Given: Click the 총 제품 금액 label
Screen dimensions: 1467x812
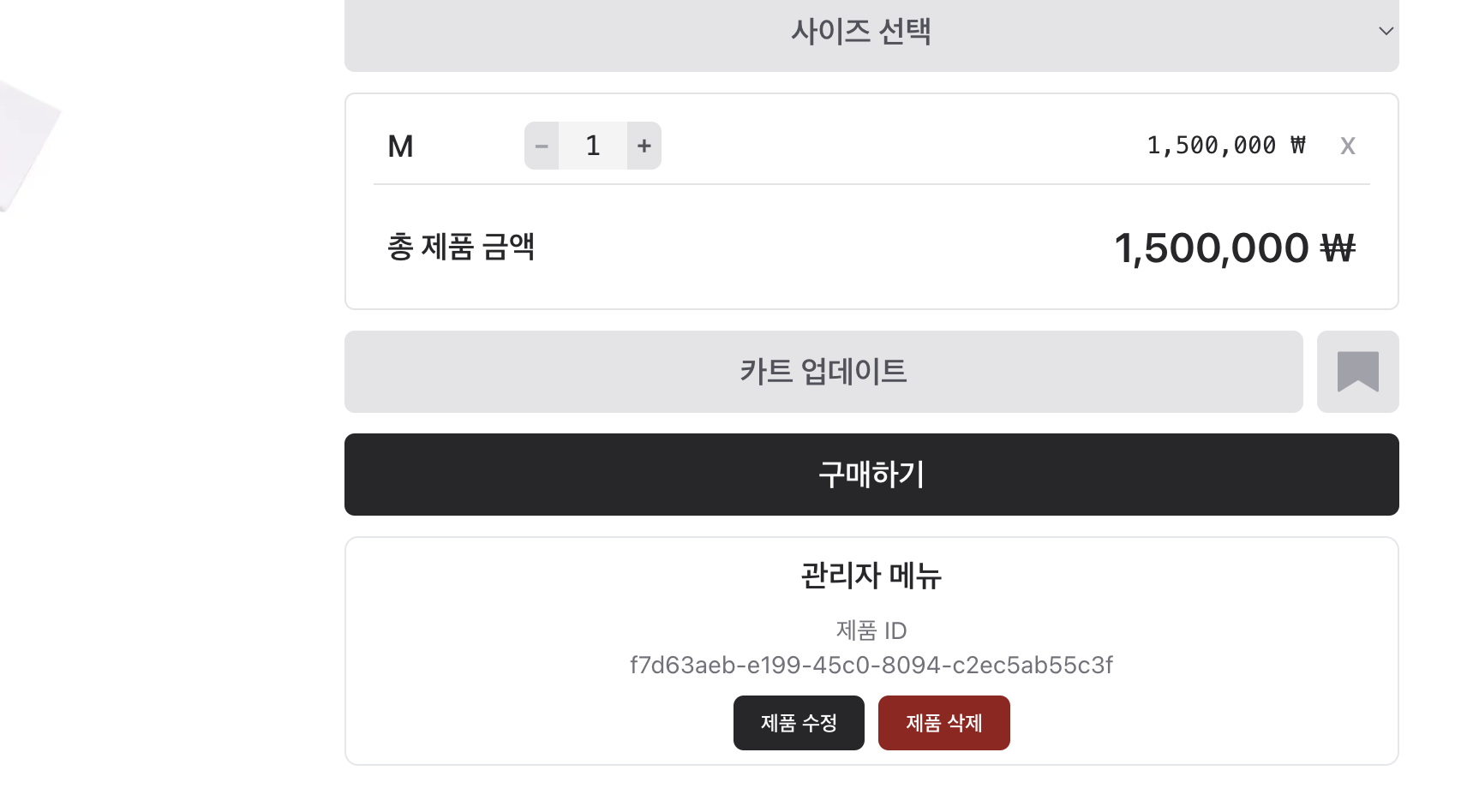Looking at the screenshot, I should [461, 247].
